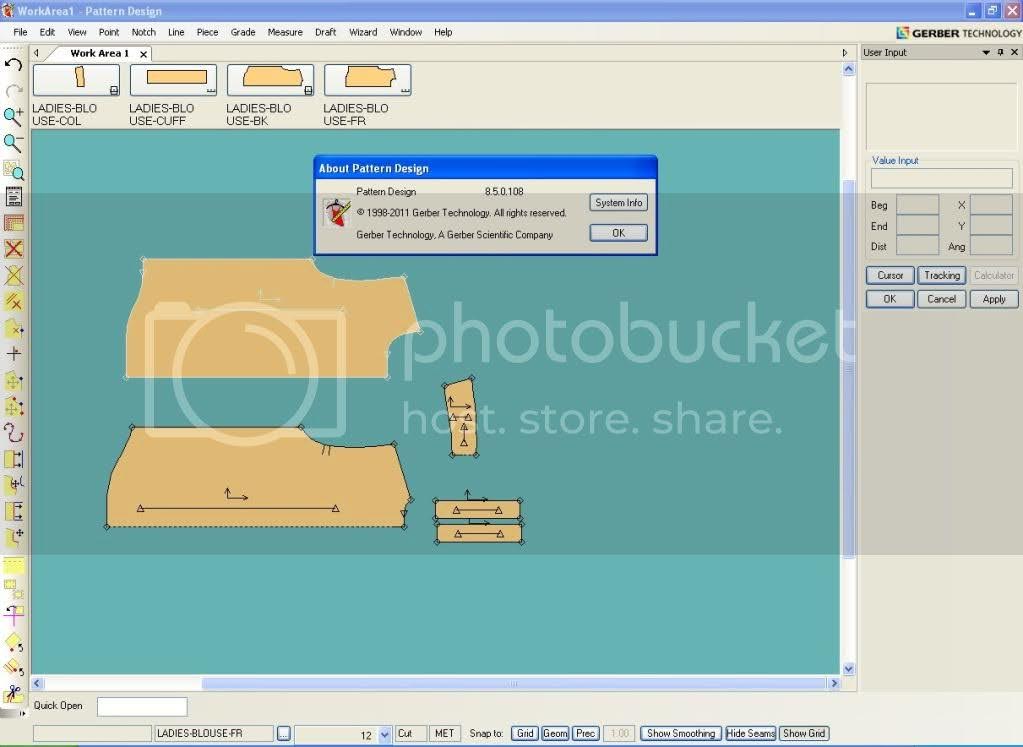This screenshot has height=747, width=1023.
Task: Select the Zoom Out magnifier tool
Action: pos(13,143)
